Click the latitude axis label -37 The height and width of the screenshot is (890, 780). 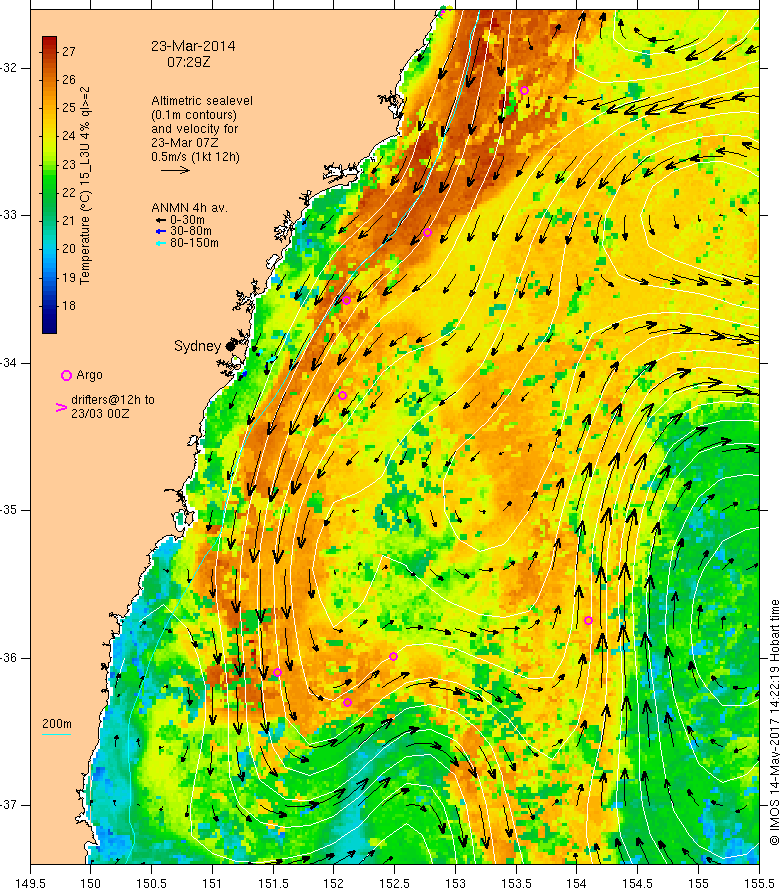[10, 805]
